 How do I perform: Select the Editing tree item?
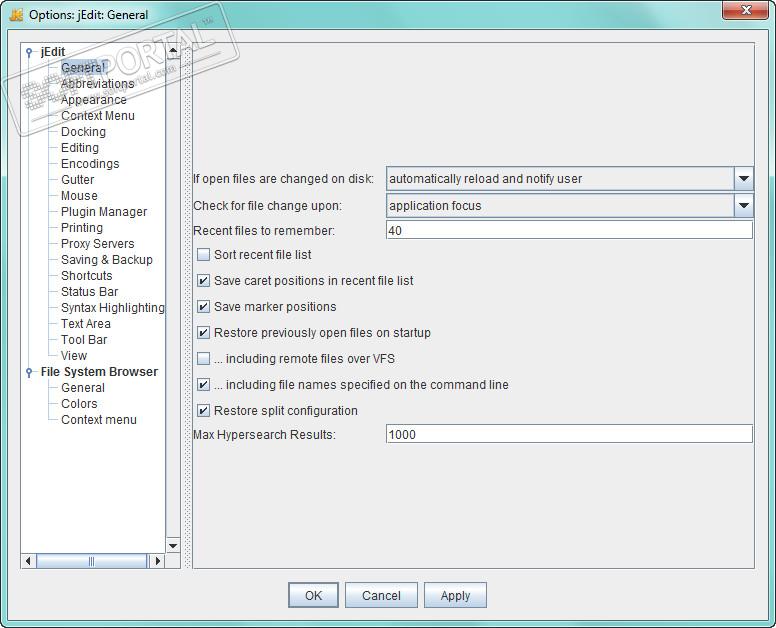(80, 147)
